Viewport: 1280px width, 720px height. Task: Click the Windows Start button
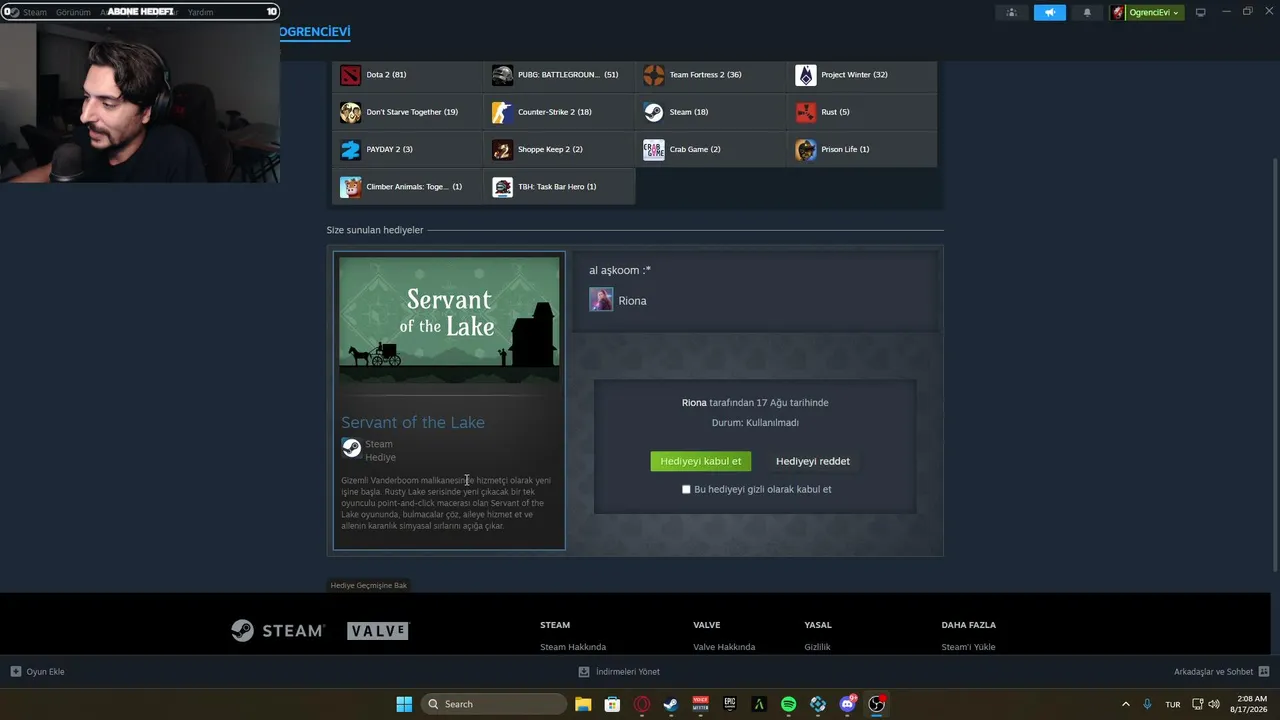[x=404, y=704]
